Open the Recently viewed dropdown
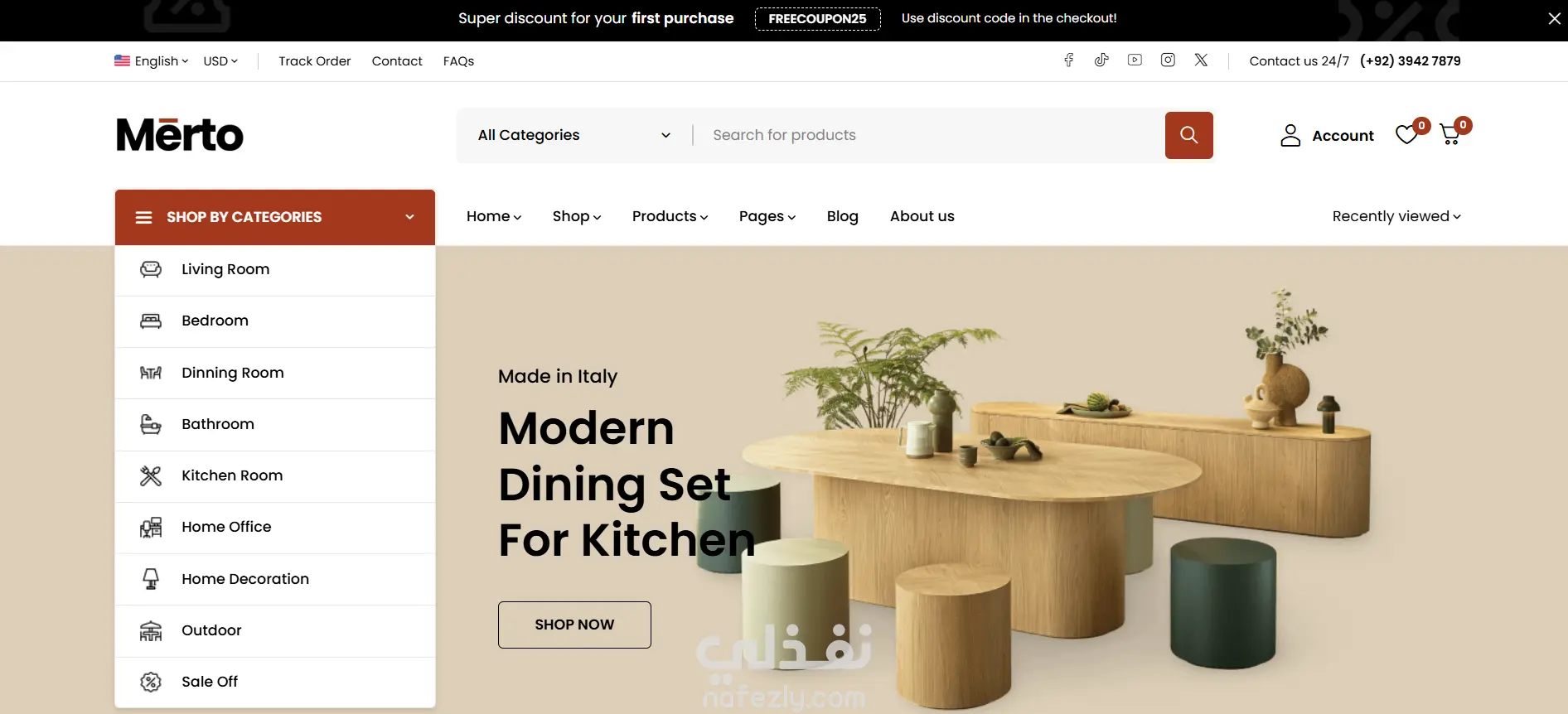 tap(1396, 216)
